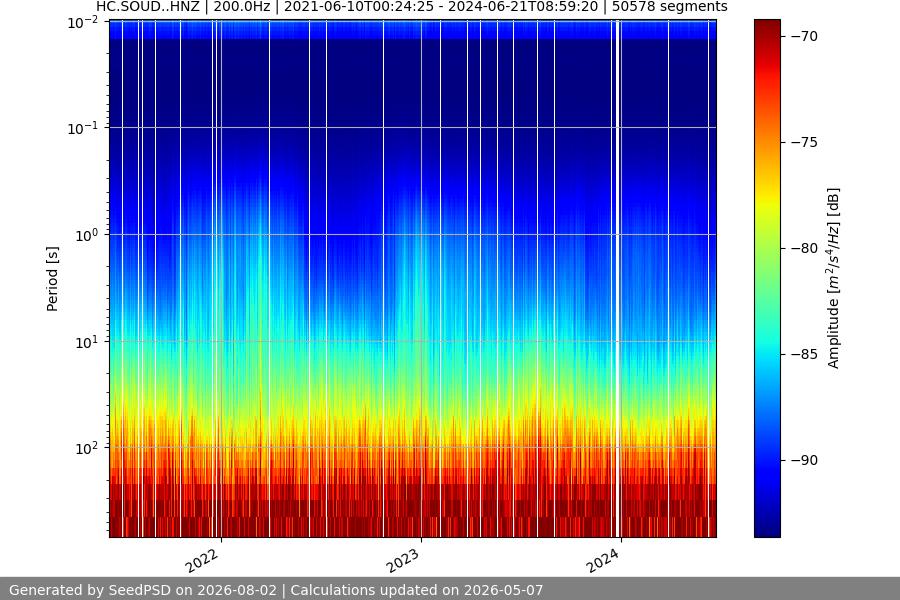
Task: Click the 2022 x-axis tick label
Action: (202, 560)
